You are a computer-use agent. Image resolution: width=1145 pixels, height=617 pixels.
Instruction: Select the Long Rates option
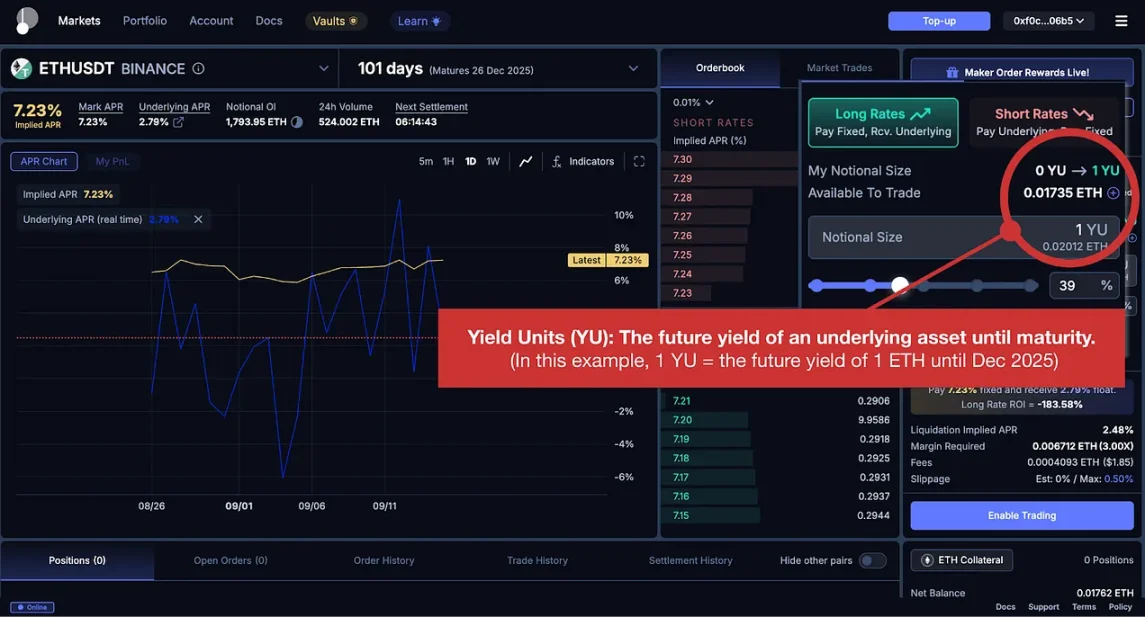pos(883,123)
